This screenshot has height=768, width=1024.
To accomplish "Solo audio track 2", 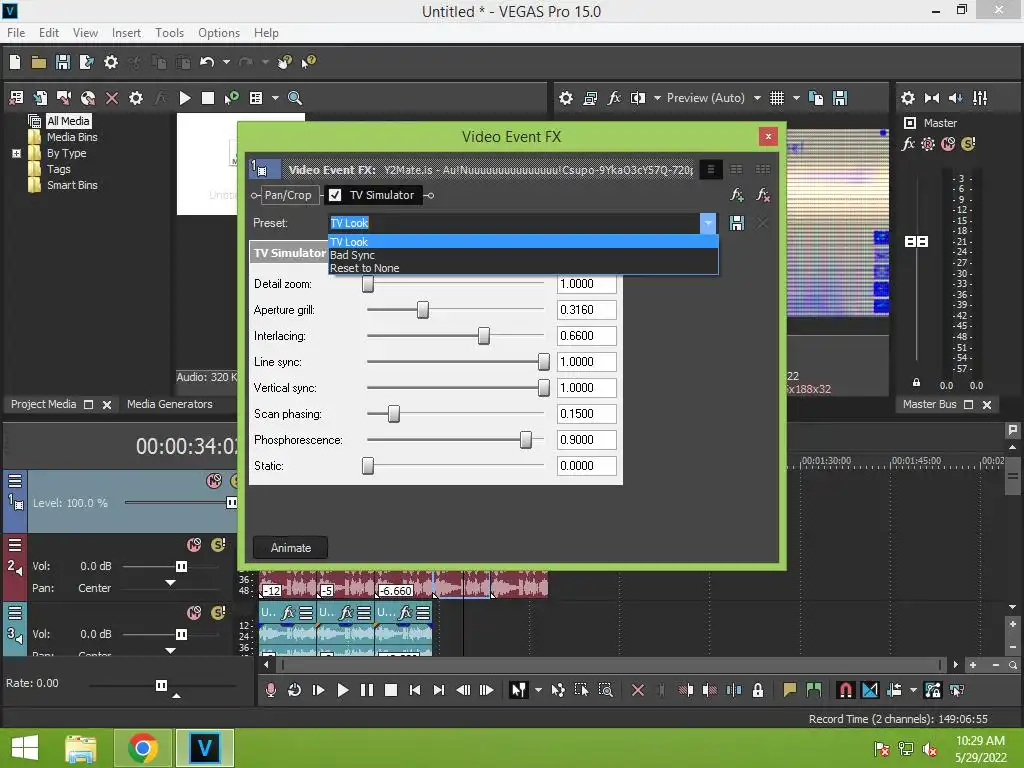I will point(218,545).
